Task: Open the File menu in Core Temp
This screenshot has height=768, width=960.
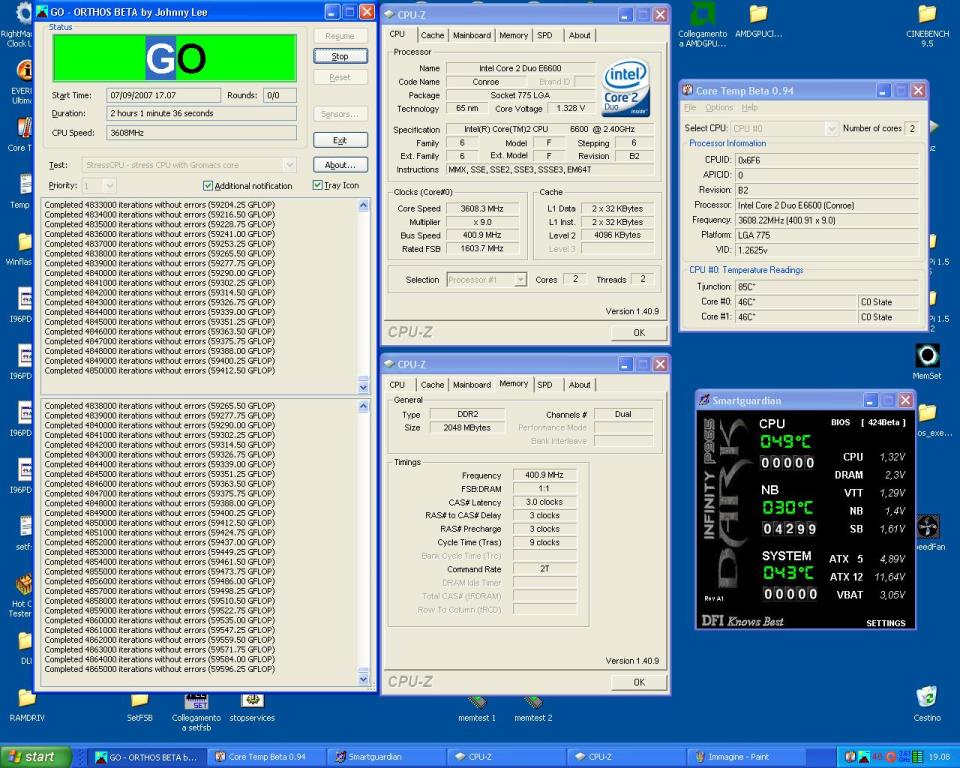Action: [x=690, y=108]
